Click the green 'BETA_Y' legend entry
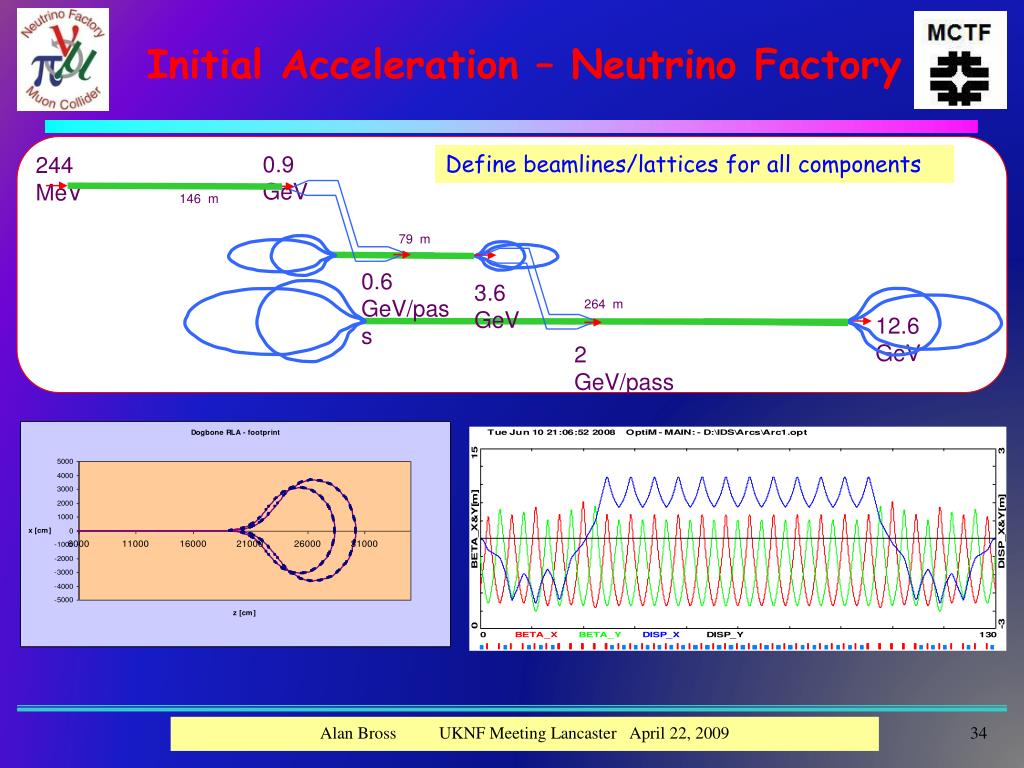 [600, 634]
